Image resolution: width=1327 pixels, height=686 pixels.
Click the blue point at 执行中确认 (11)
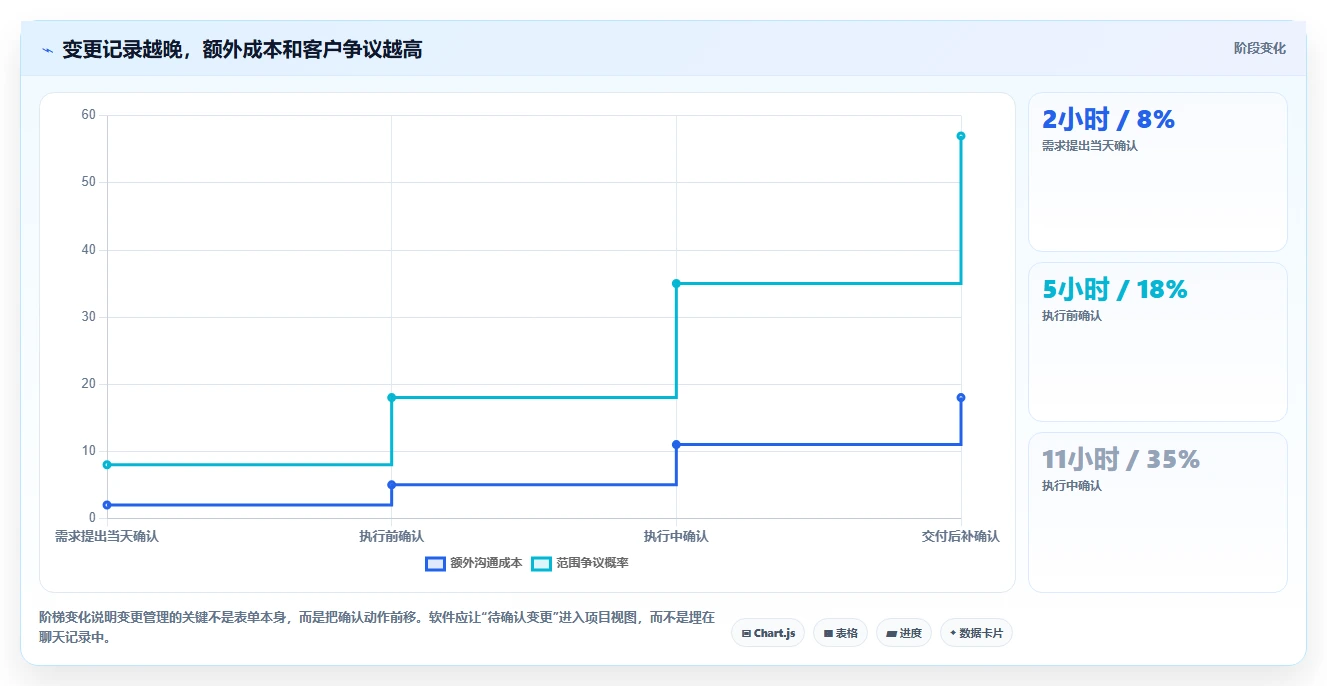[x=676, y=444]
